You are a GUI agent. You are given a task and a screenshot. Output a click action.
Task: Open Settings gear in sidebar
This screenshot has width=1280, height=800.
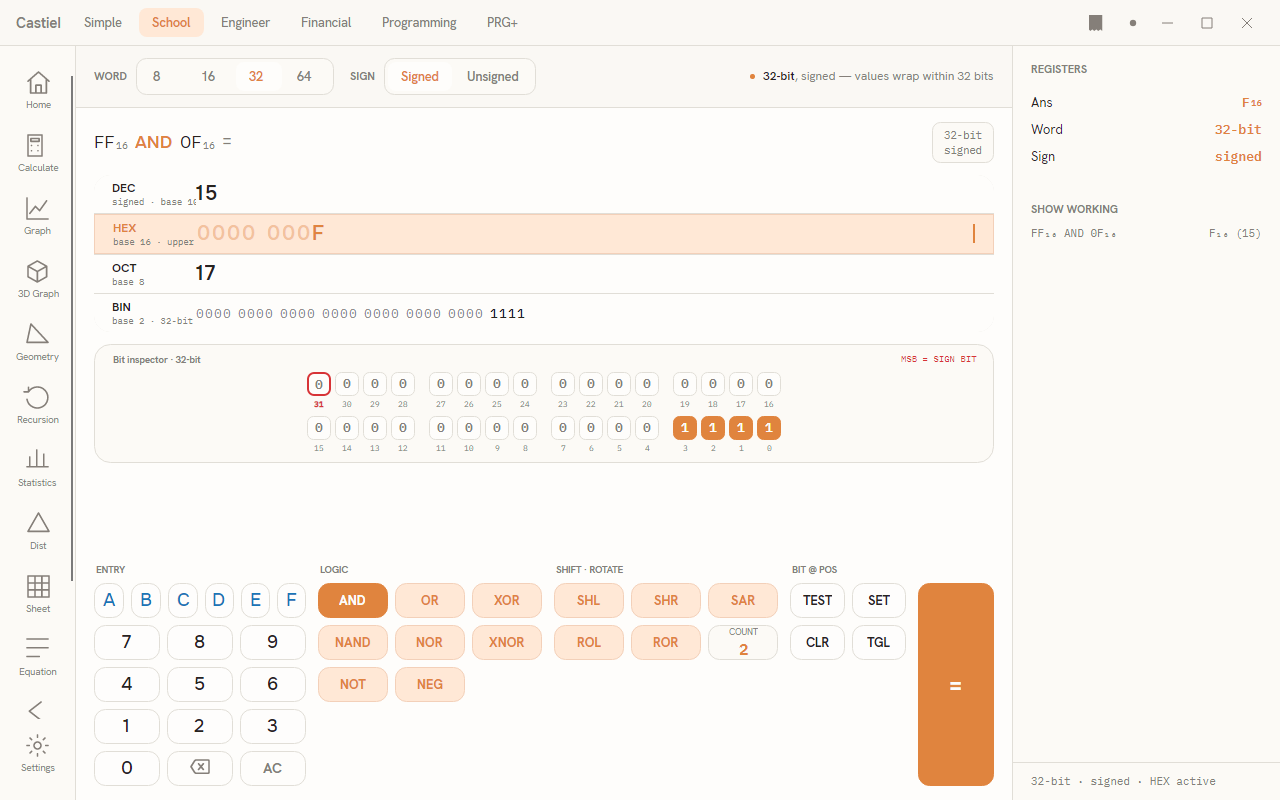[38, 753]
